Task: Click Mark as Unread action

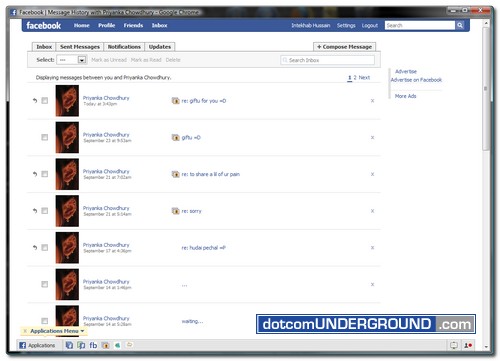Action: pyautogui.click(x=109, y=60)
